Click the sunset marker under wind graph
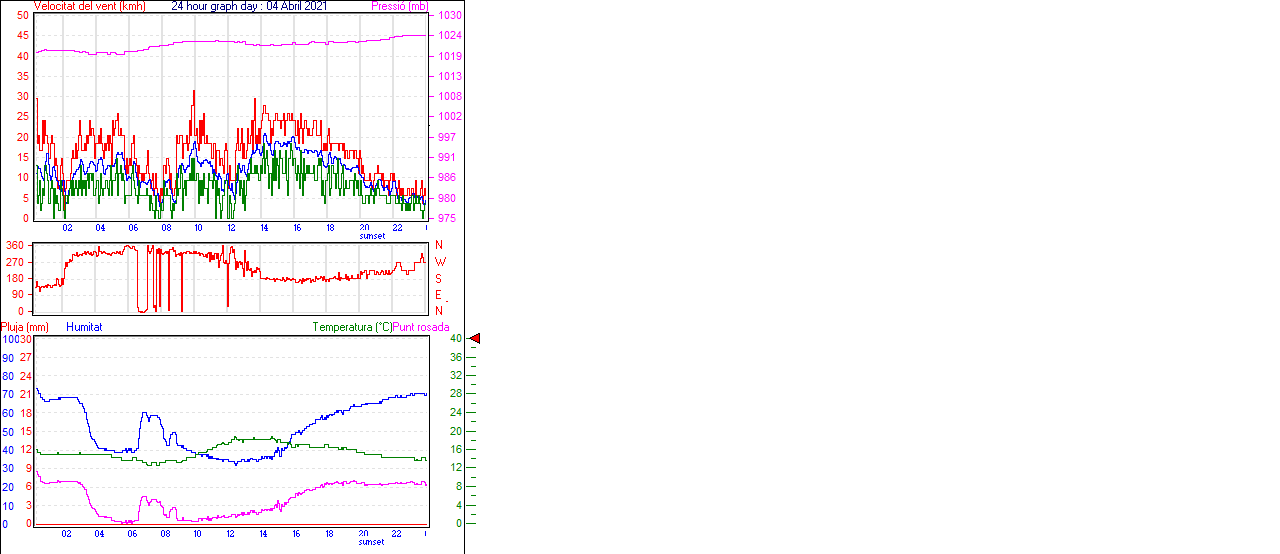The image size is (1280, 554). click(372, 235)
